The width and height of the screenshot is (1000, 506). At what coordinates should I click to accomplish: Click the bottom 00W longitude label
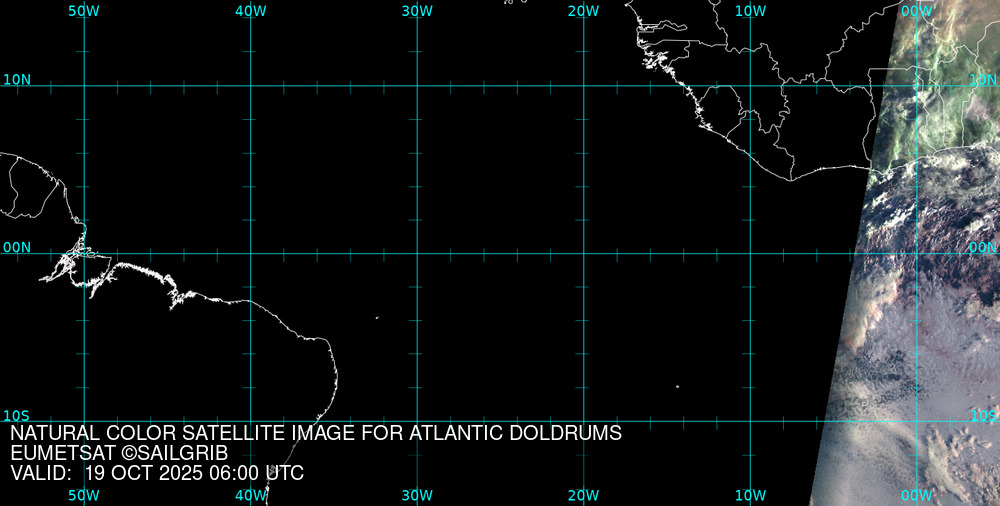(916, 495)
